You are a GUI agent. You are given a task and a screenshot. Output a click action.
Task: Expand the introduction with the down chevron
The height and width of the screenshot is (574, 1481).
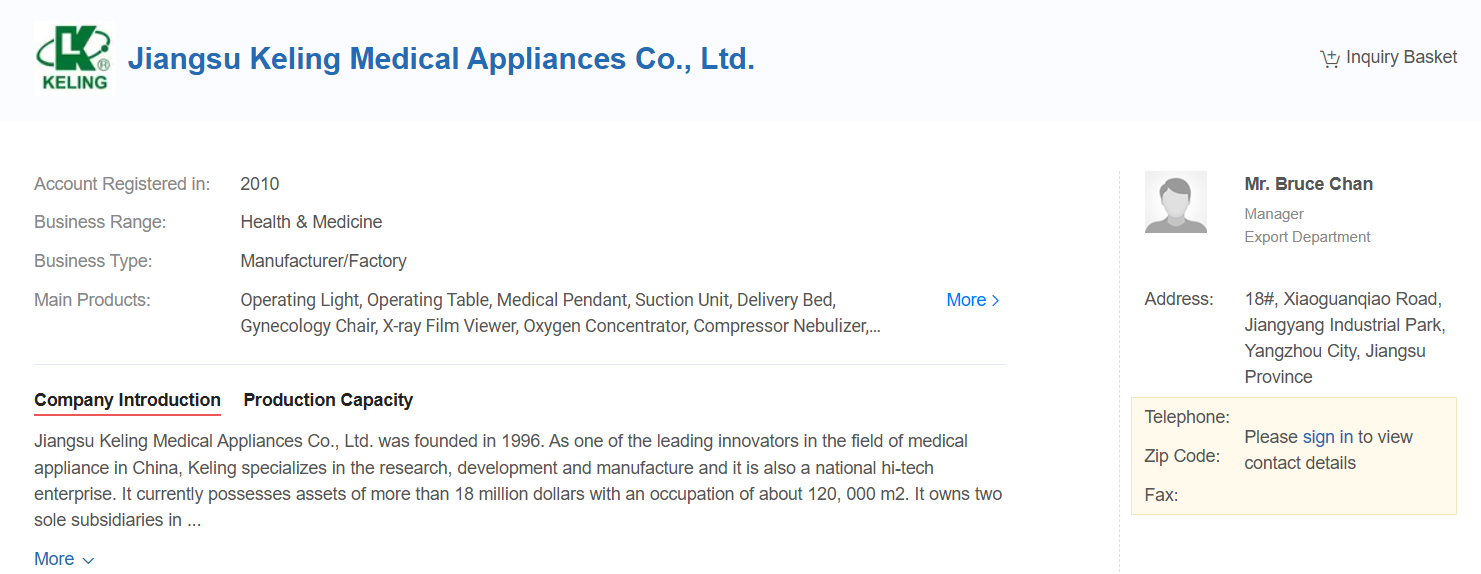pos(88,560)
